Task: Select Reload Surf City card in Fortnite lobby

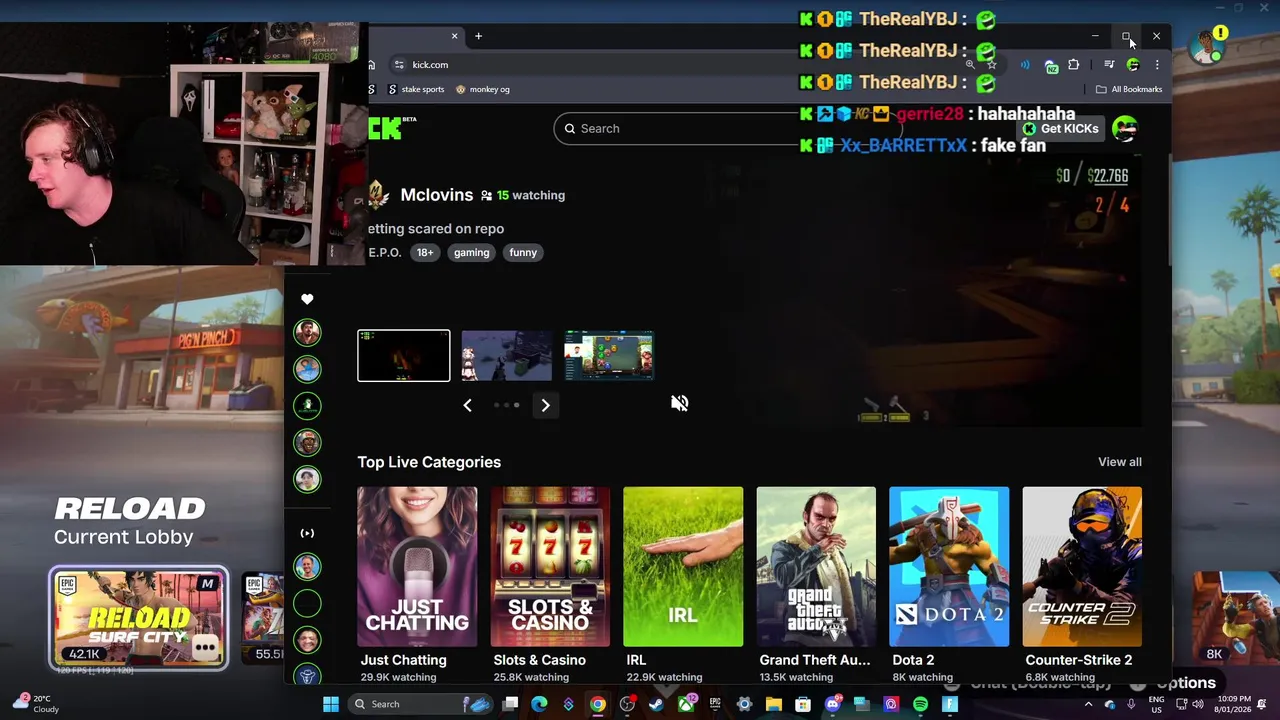Action: (139, 618)
